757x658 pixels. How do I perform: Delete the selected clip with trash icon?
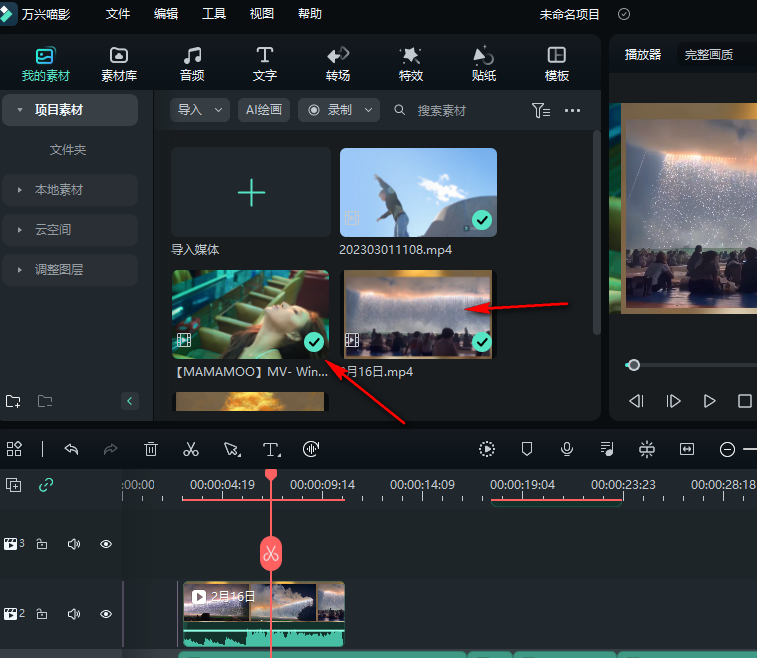pyautogui.click(x=151, y=449)
